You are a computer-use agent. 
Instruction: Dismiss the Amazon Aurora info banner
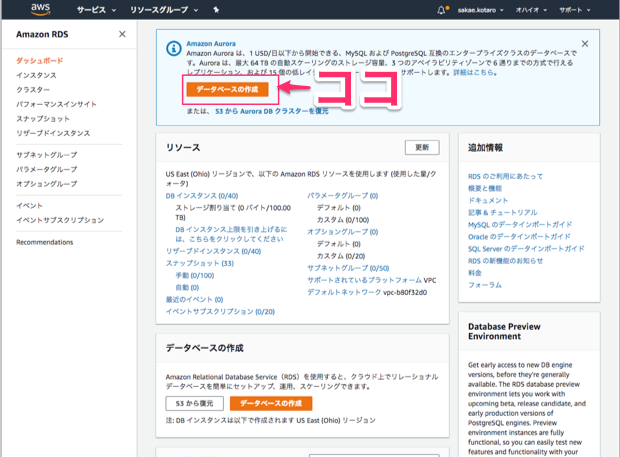[x=585, y=43]
